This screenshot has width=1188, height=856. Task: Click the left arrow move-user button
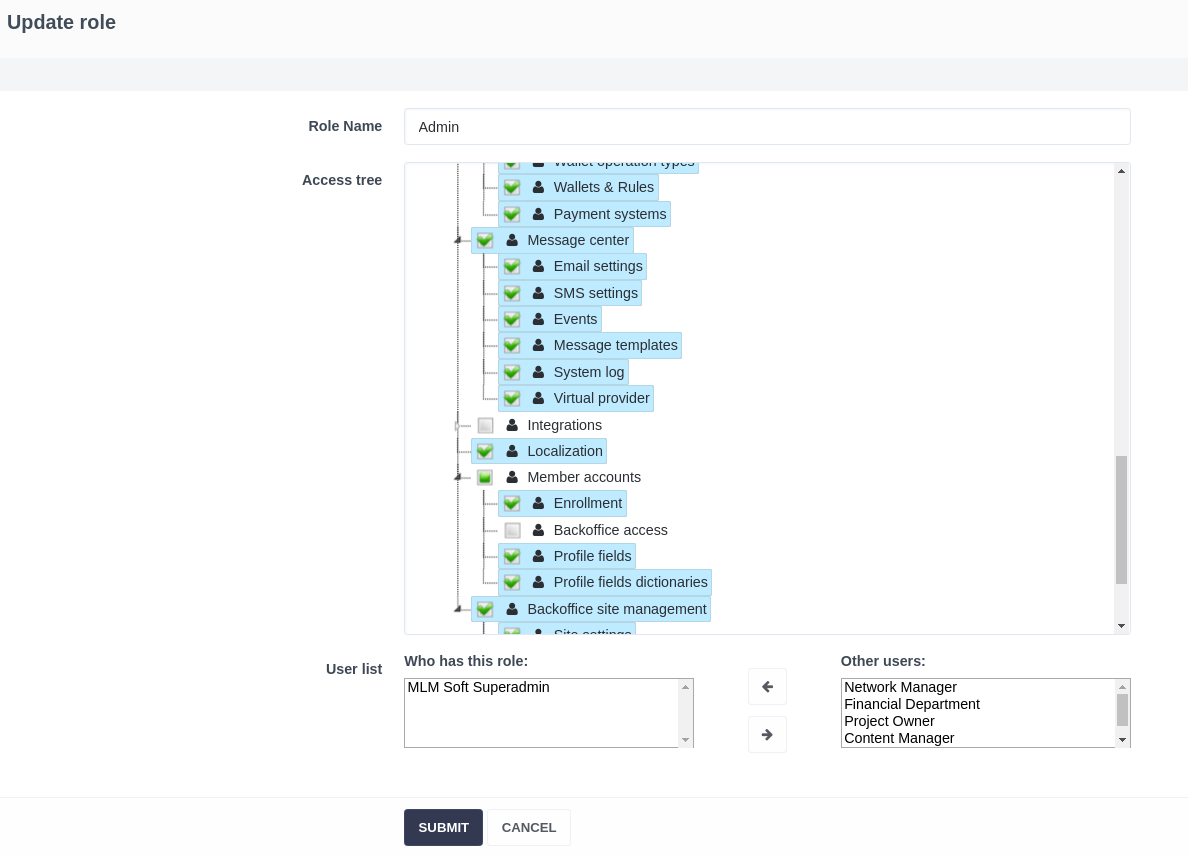pos(767,687)
